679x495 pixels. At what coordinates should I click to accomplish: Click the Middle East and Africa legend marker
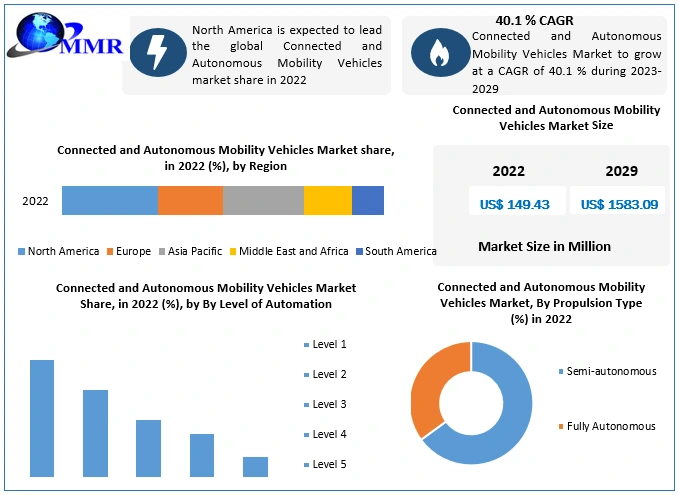point(232,252)
